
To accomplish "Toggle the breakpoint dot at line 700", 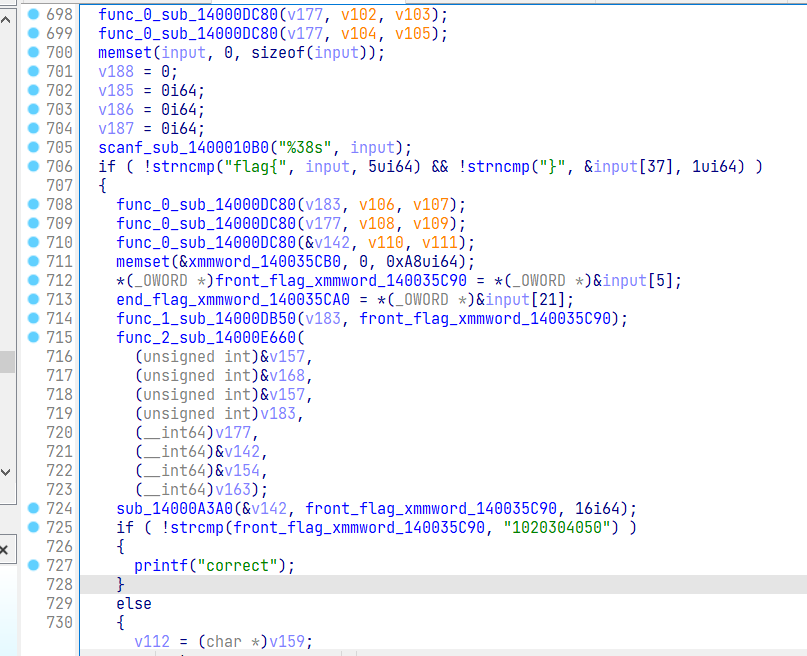I will pyautogui.click(x=34, y=52).
